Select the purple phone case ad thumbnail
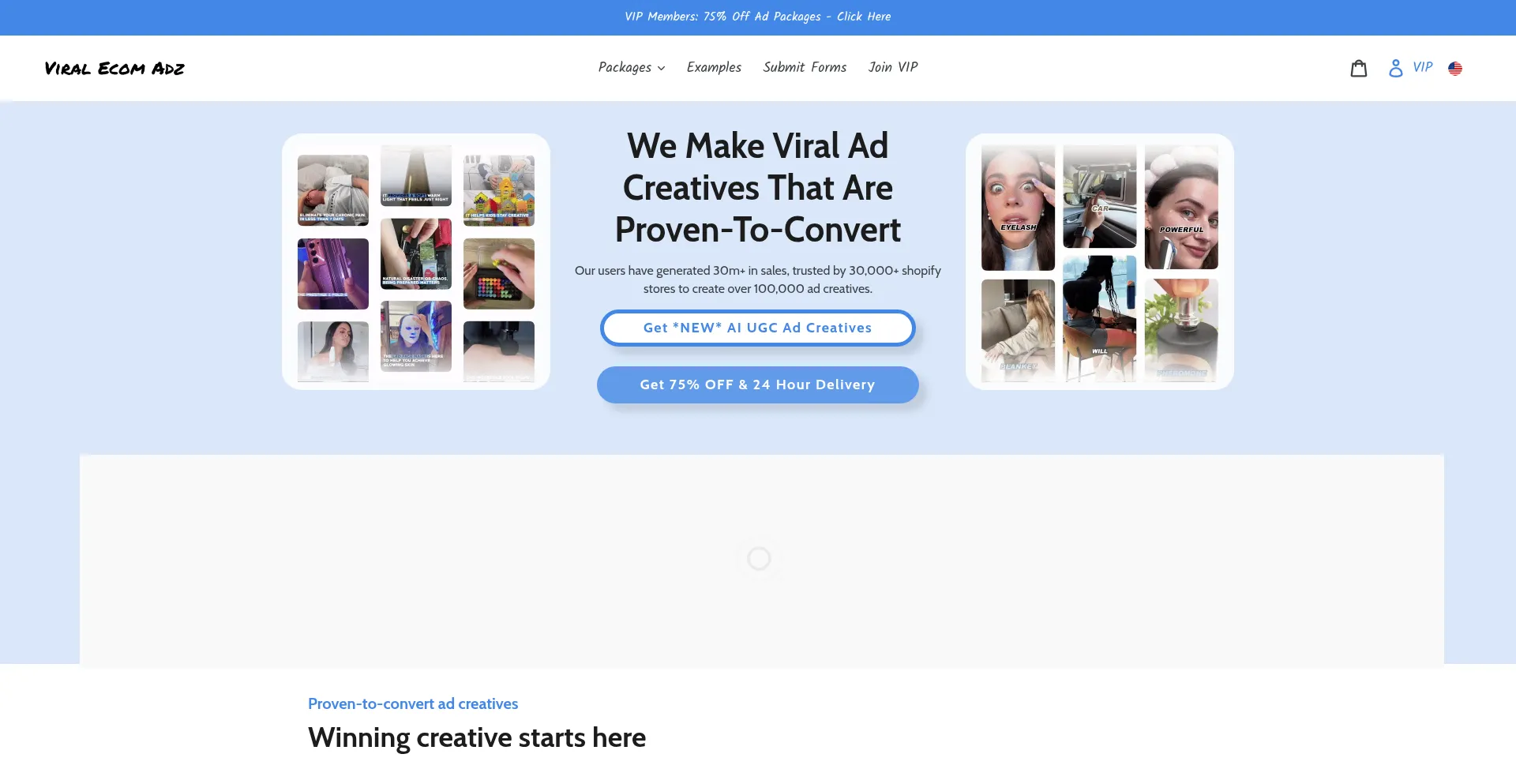Screen dimensions: 1516x784 point(333,274)
